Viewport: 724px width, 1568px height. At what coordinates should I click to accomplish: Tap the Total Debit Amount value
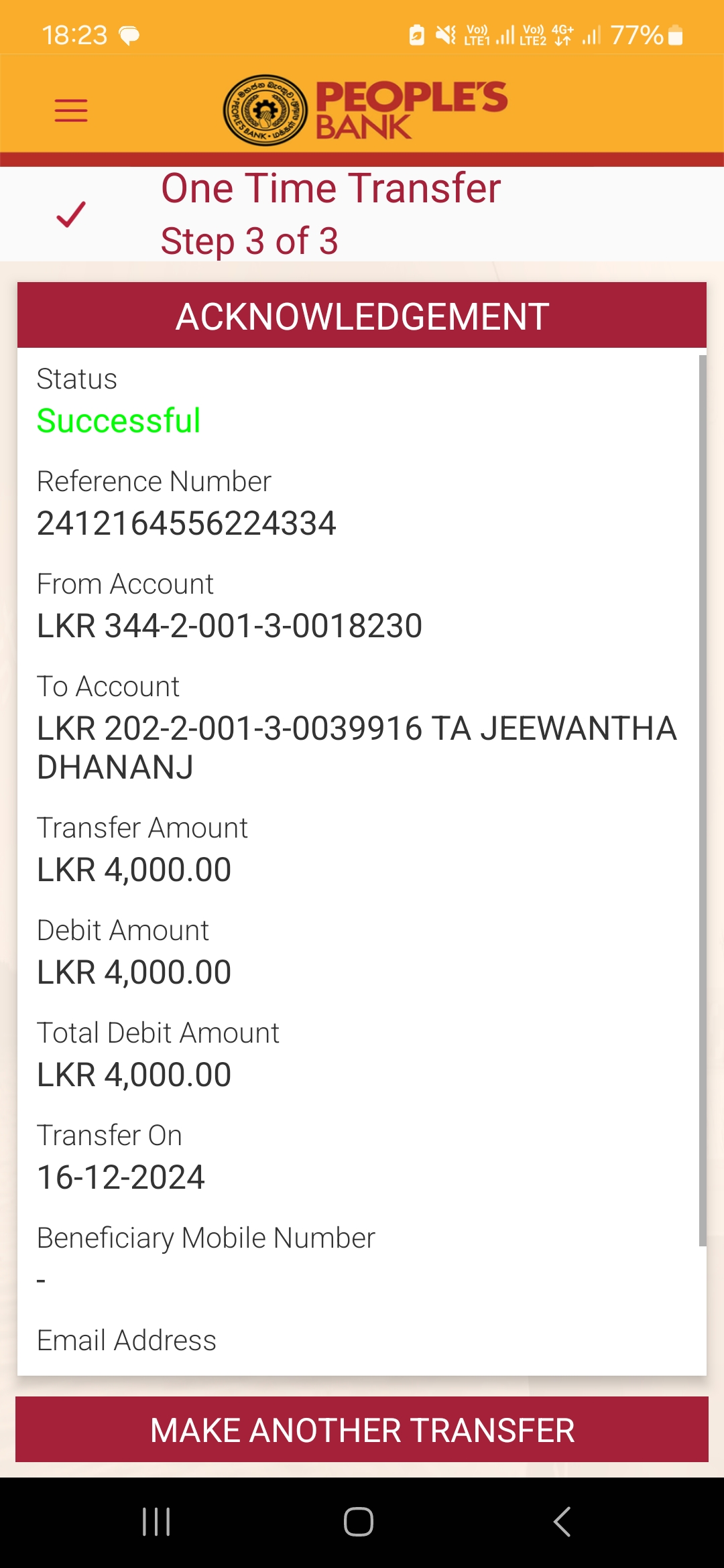[x=134, y=1075]
